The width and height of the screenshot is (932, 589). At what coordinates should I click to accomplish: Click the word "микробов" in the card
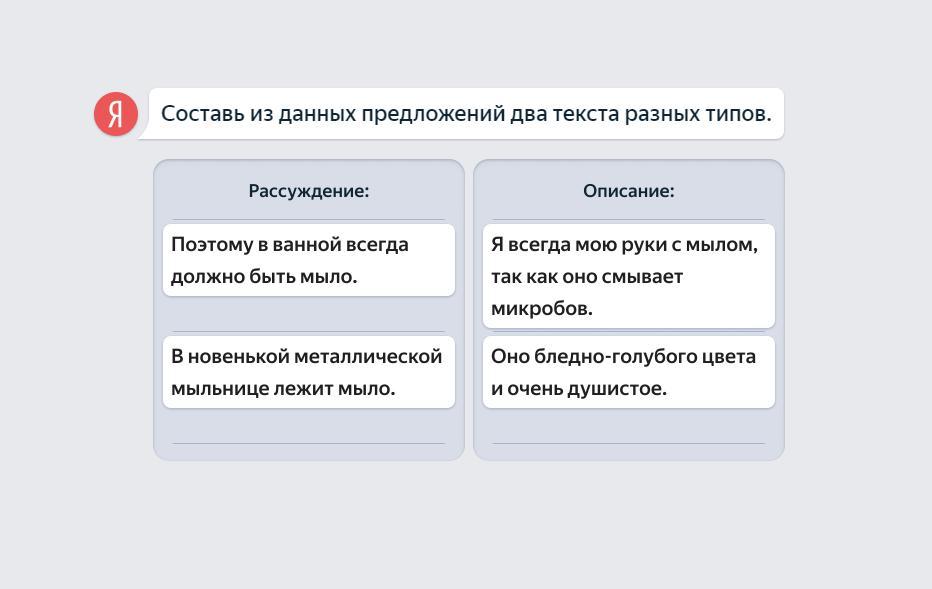coord(541,308)
